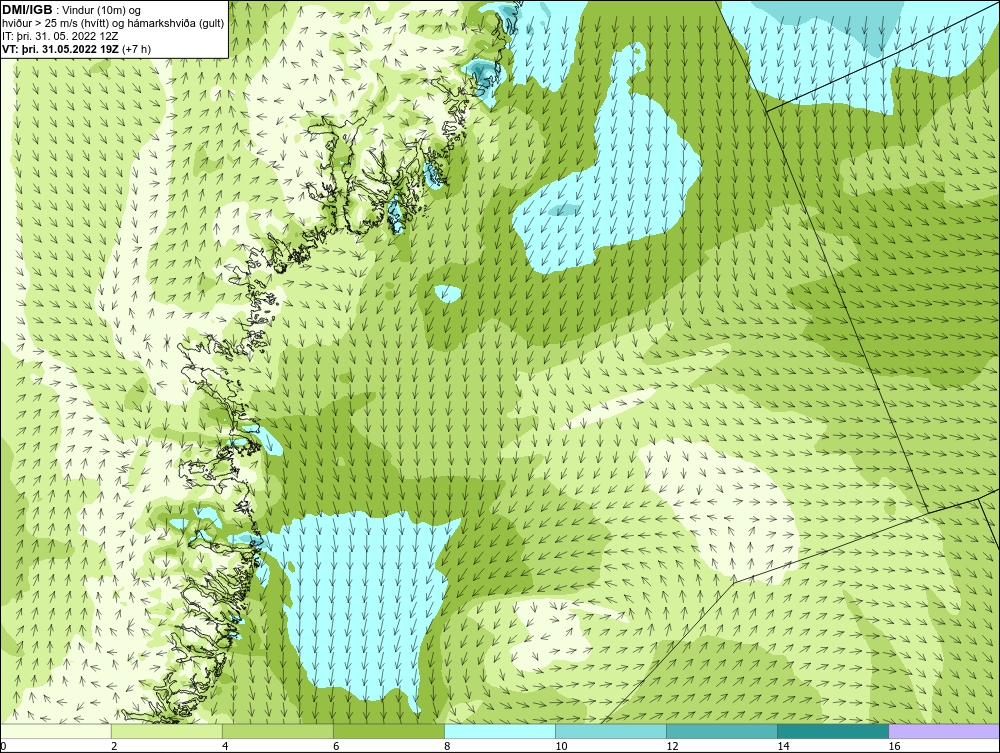Click the legend value label '16'
This screenshot has height=753, width=1000.
[894, 746]
